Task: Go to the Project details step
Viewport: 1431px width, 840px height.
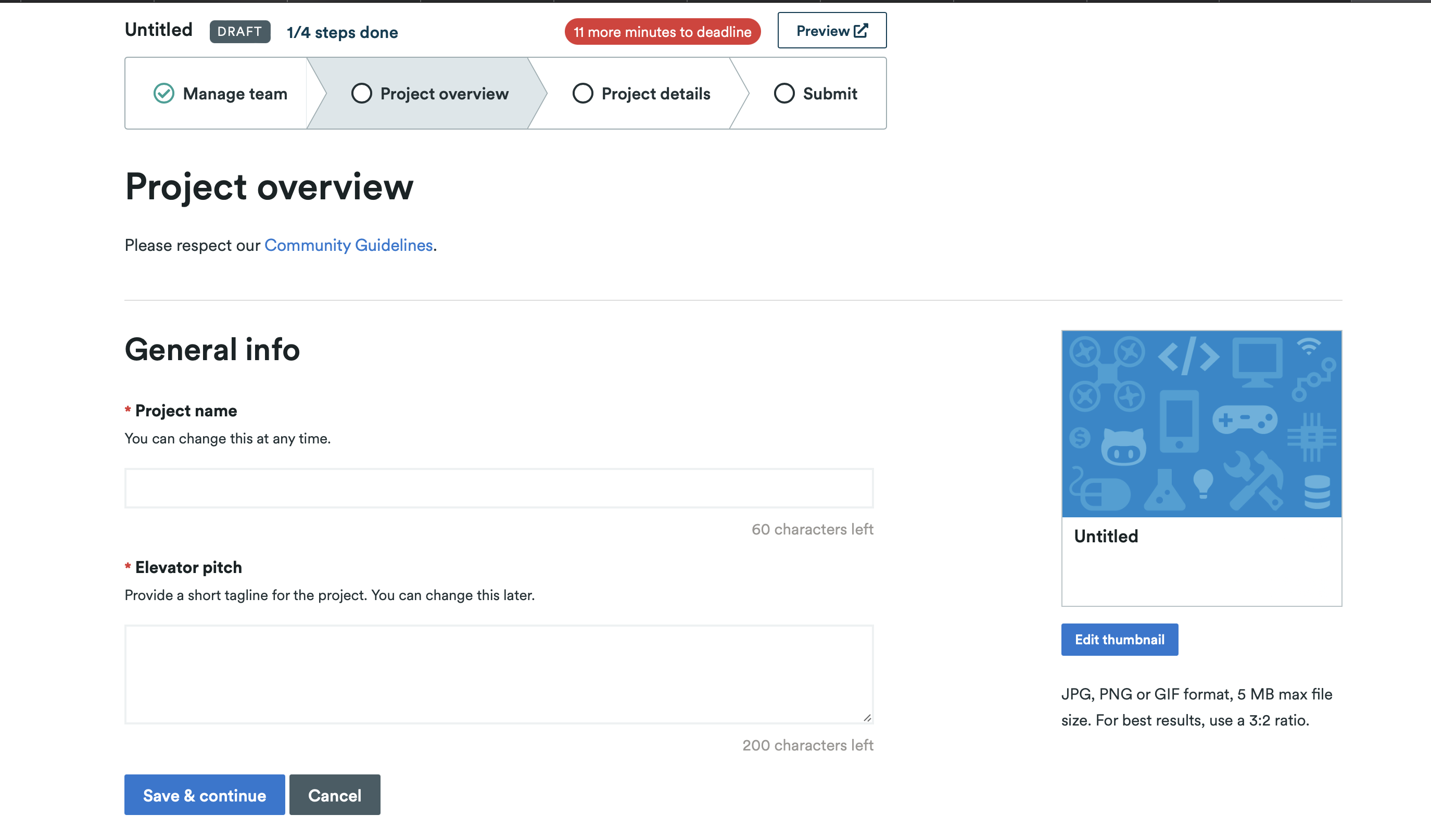Action: [x=655, y=94]
